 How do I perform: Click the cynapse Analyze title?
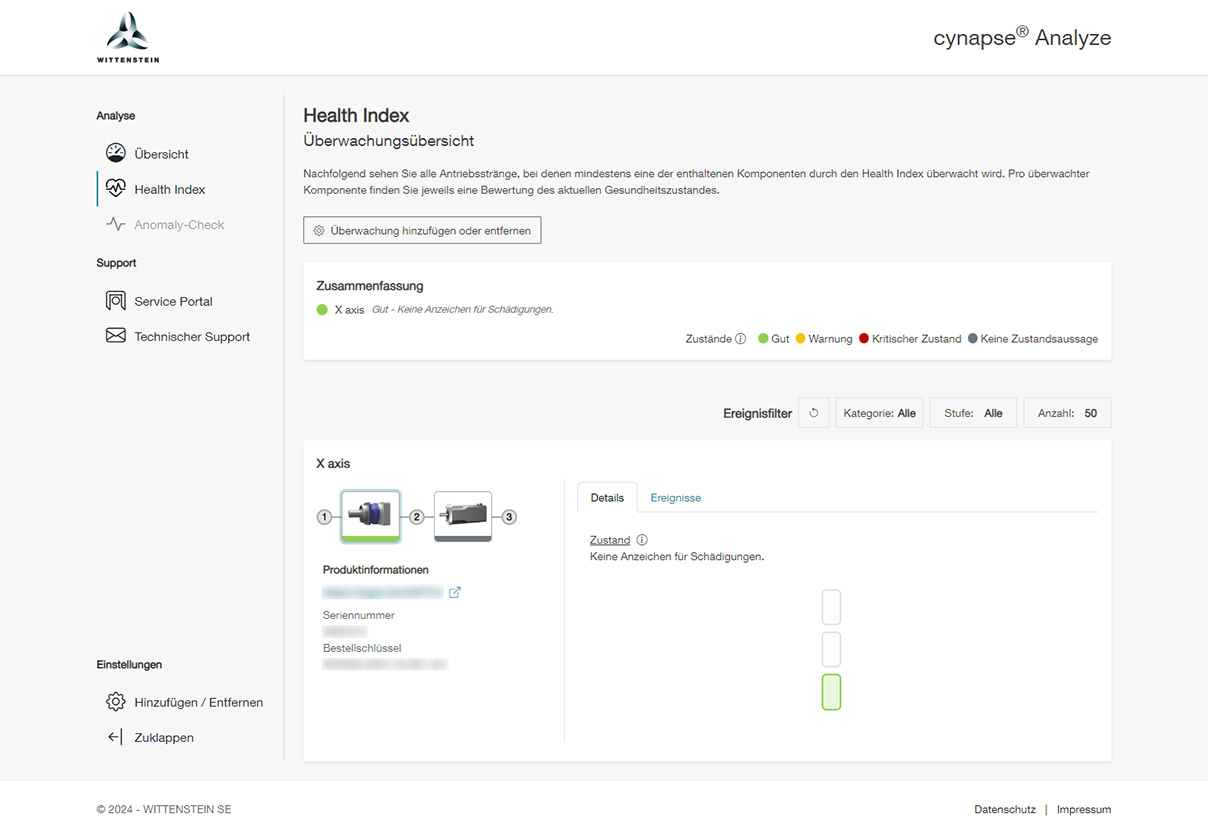[x=1022, y=37]
